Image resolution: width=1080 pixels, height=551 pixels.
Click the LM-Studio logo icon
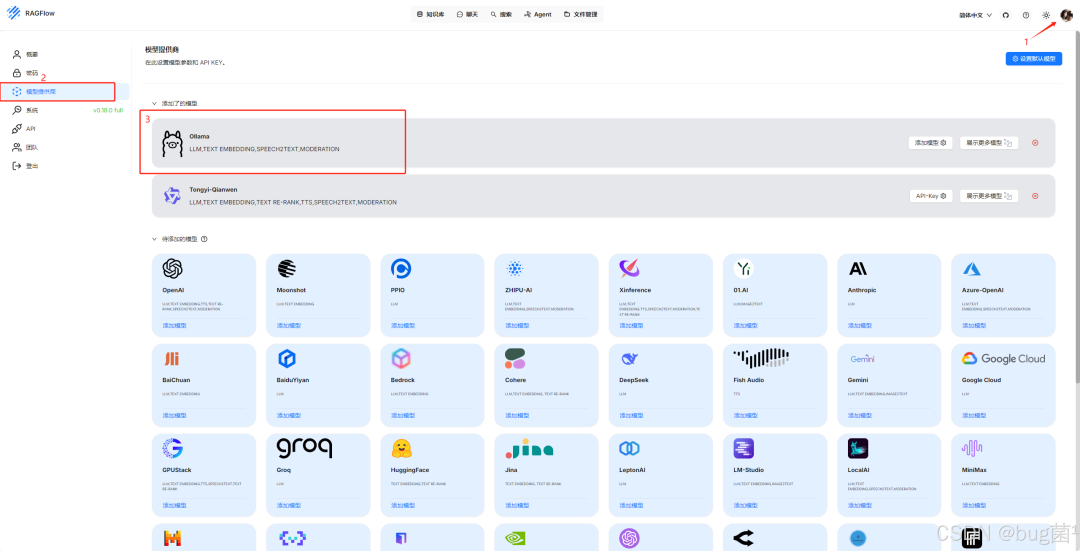[x=744, y=448]
